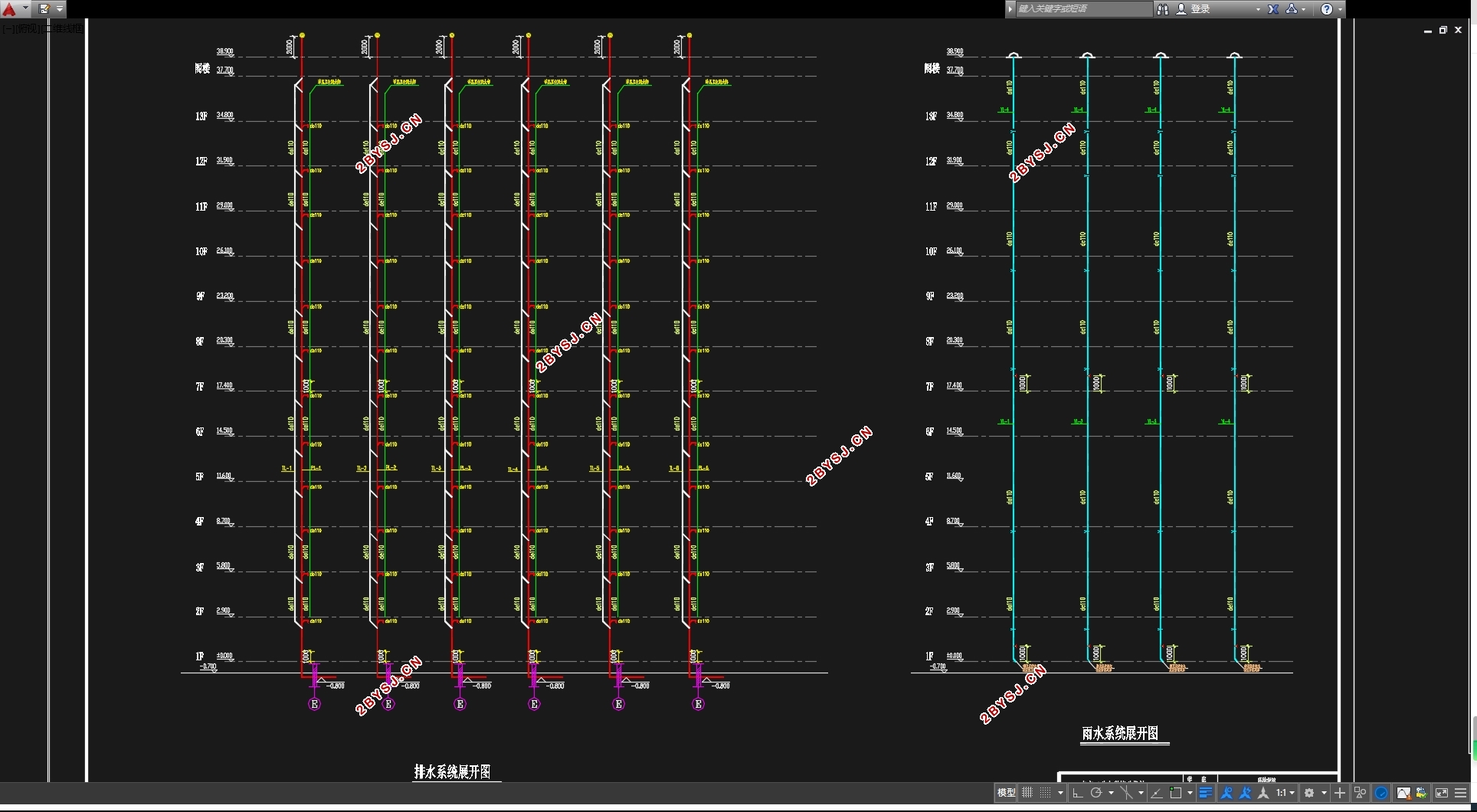This screenshot has width=1477, height=812.
Task: Click the annotation scale icon before 1:1
Action: click(x=1263, y=793)
